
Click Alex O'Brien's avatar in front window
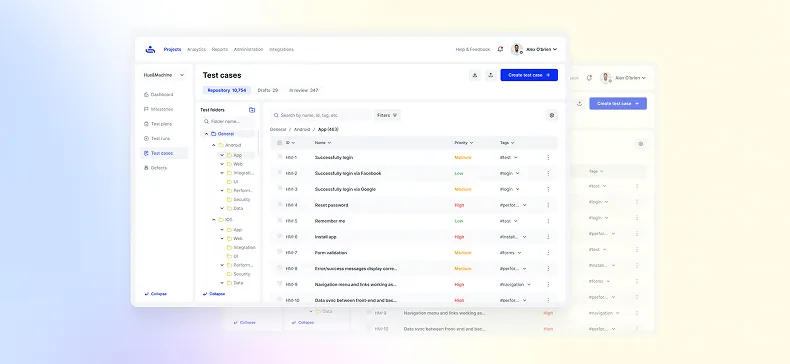click(517, 49)
